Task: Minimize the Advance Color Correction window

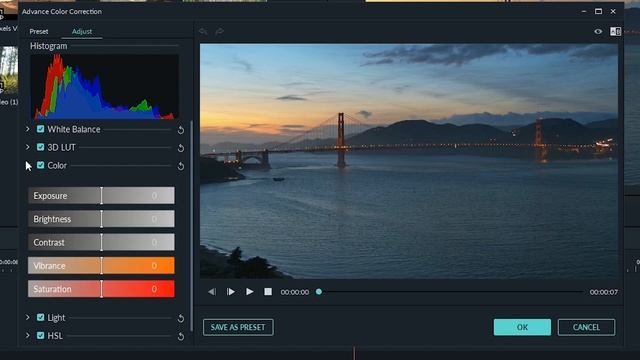Action: [584, 11]
